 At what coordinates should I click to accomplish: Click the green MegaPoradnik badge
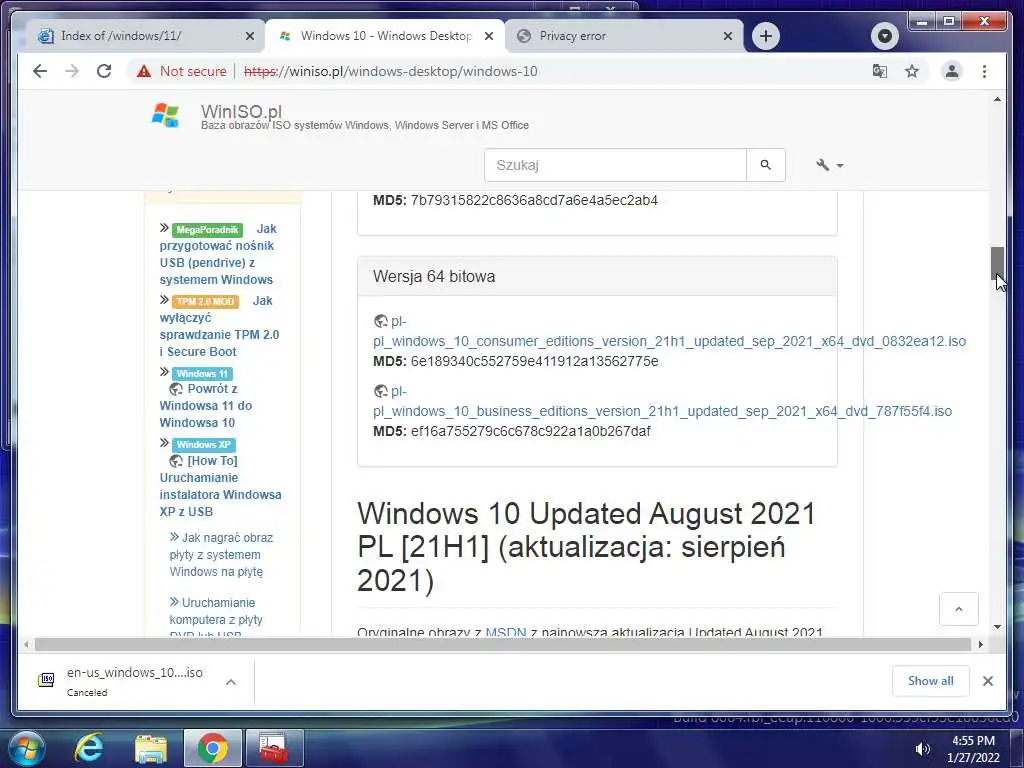(207, 229)
